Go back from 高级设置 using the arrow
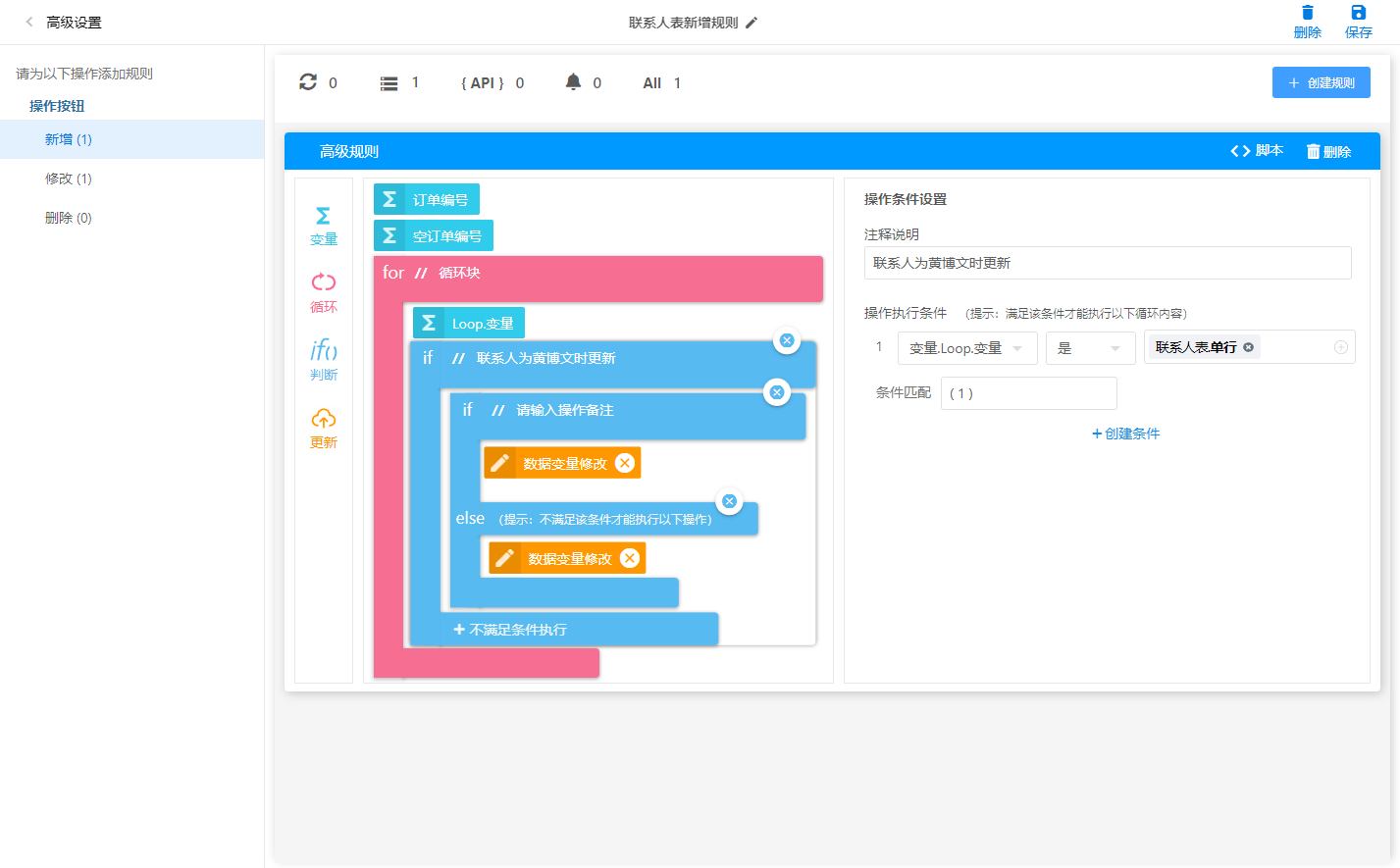1400x868 pixels. click(29, 22)
